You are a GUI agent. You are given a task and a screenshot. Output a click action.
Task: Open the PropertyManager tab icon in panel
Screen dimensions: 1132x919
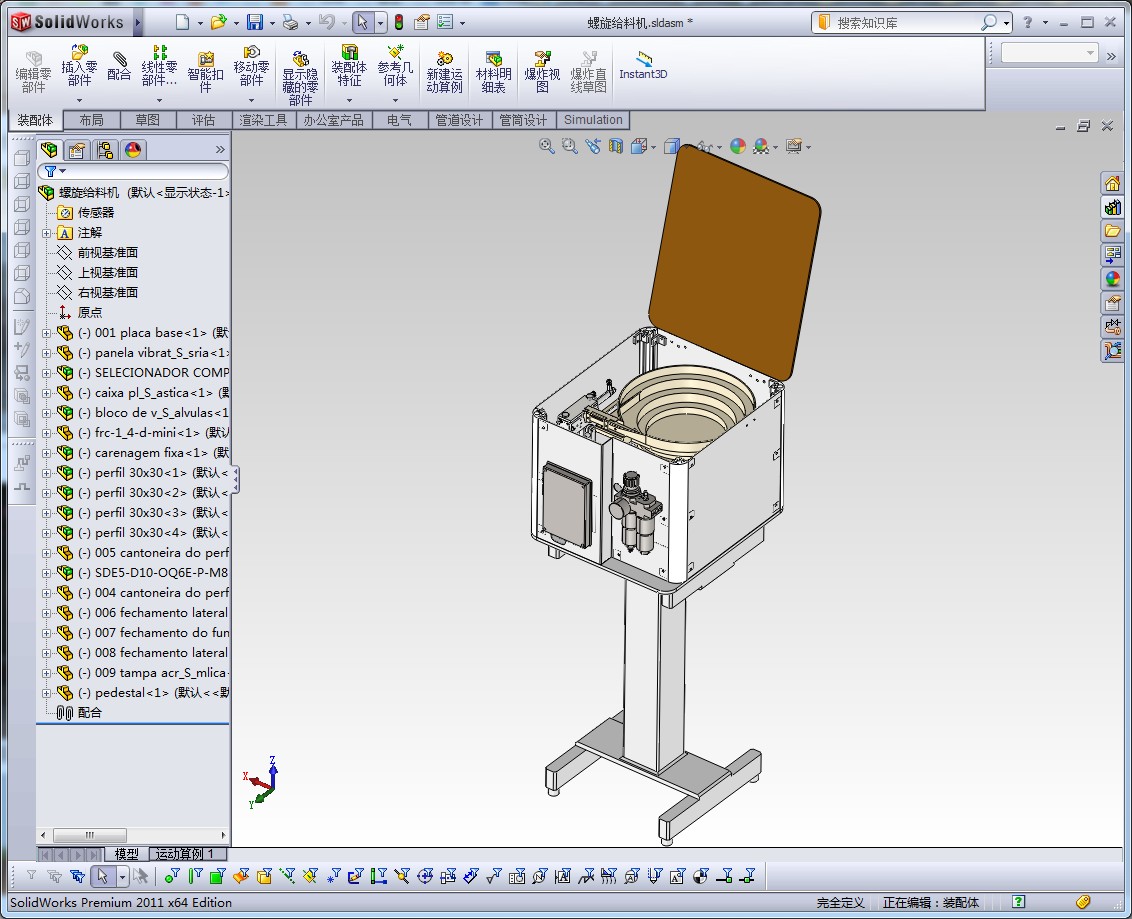(77, 149)
